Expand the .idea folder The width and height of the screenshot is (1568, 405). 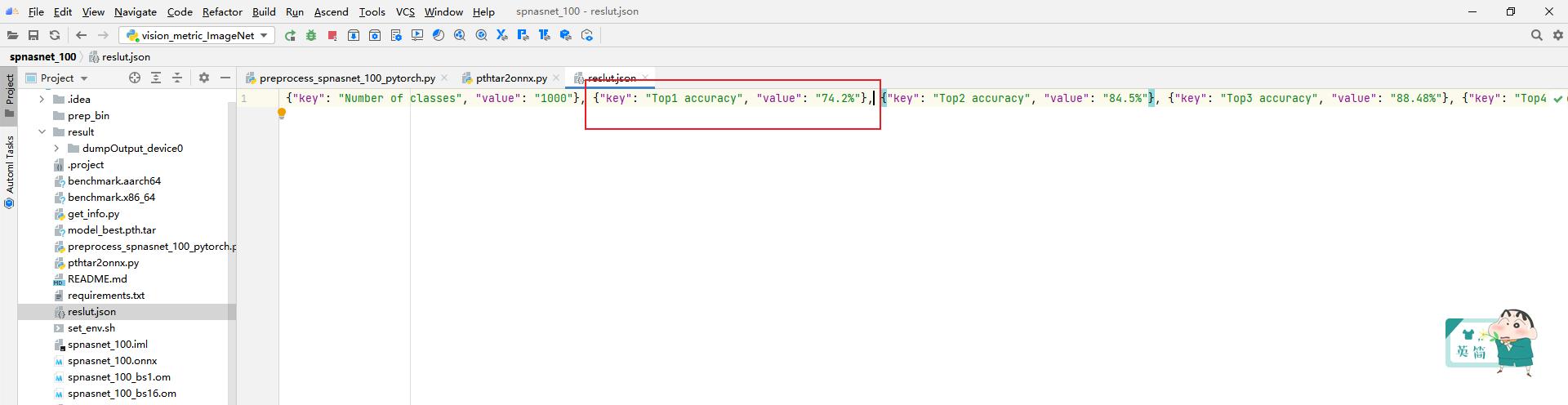(x=42, y=99)
